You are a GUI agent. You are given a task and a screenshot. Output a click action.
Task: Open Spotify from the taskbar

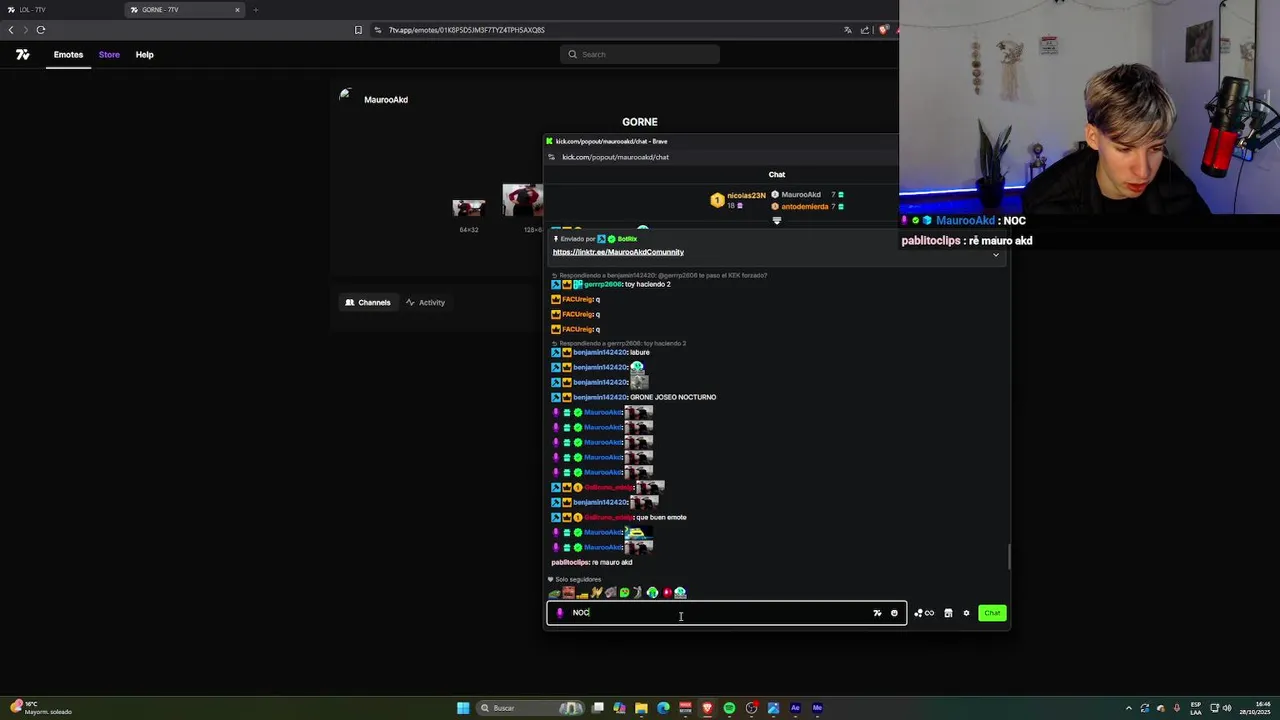pyautogui.click(x=729, y=708)
